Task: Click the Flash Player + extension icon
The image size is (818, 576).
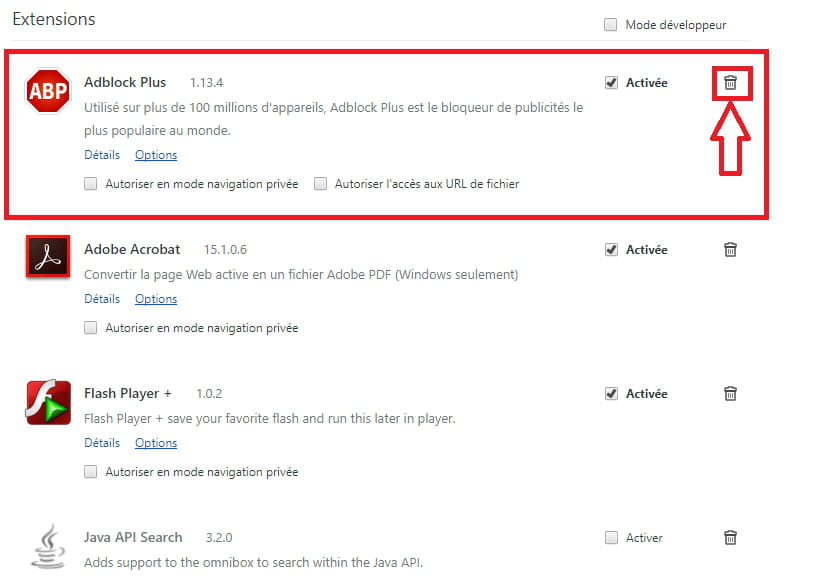Action: (47, 402)
